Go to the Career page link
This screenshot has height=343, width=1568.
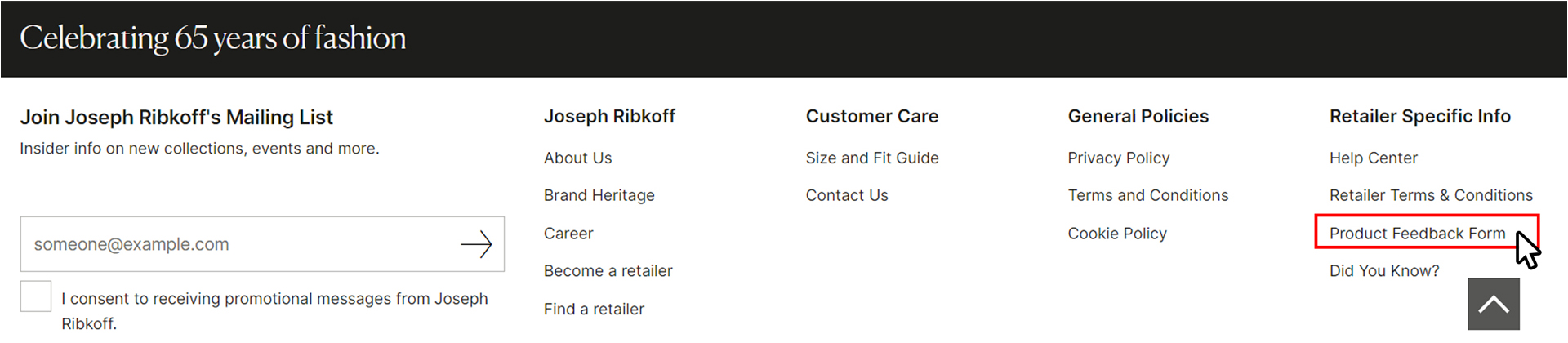[568, 234]
